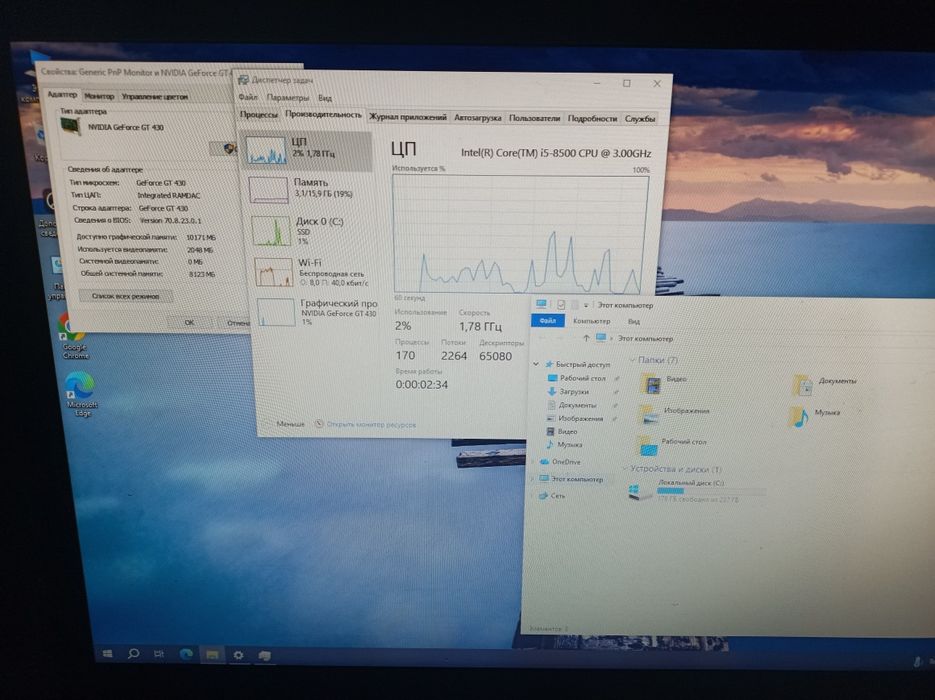Open Explorer's Вид ribbon tab
Viewport: 935px width, 700px height.
click(634, 321)
